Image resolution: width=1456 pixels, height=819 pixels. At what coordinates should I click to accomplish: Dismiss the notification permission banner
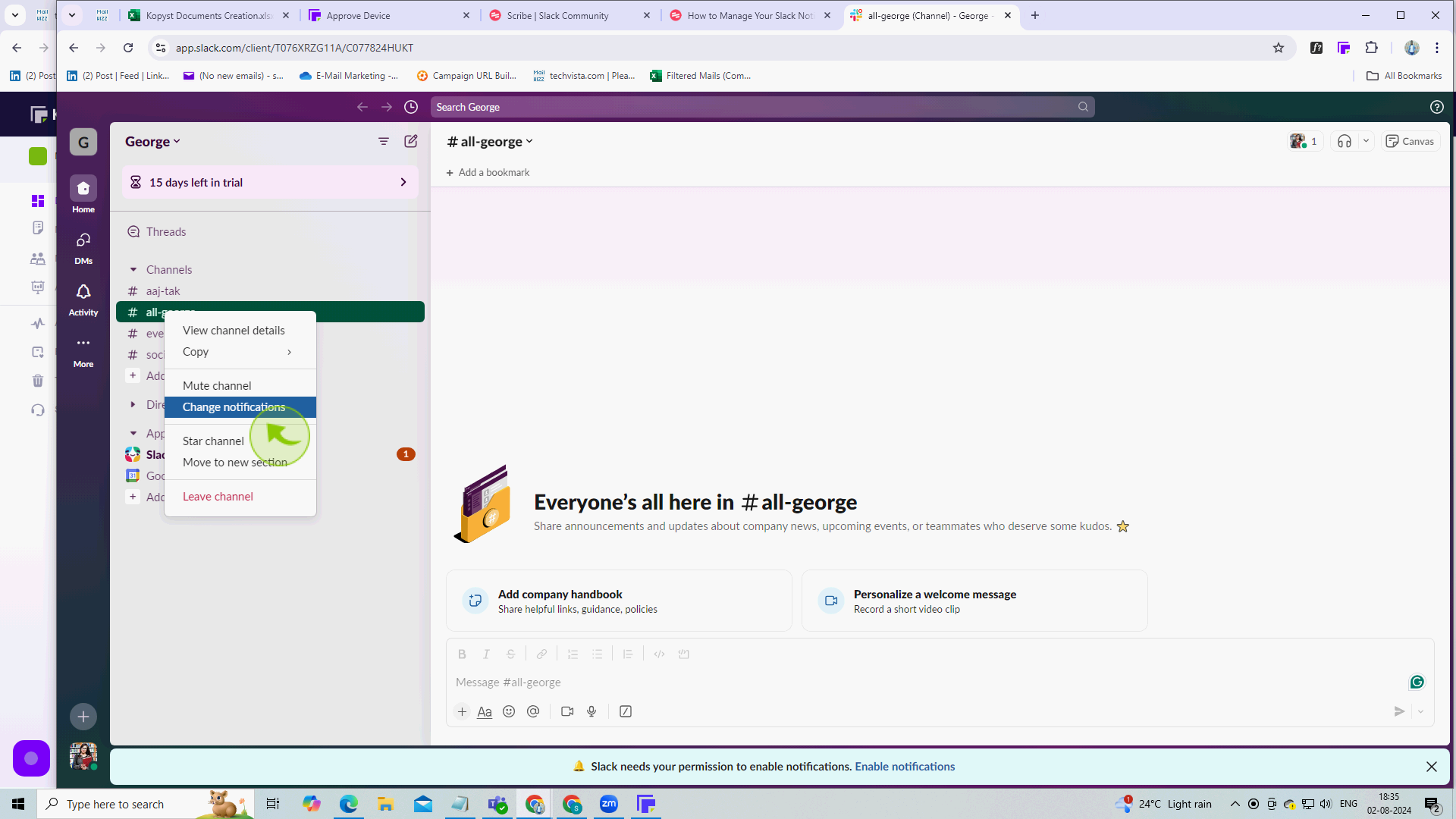click(1431, 767)
